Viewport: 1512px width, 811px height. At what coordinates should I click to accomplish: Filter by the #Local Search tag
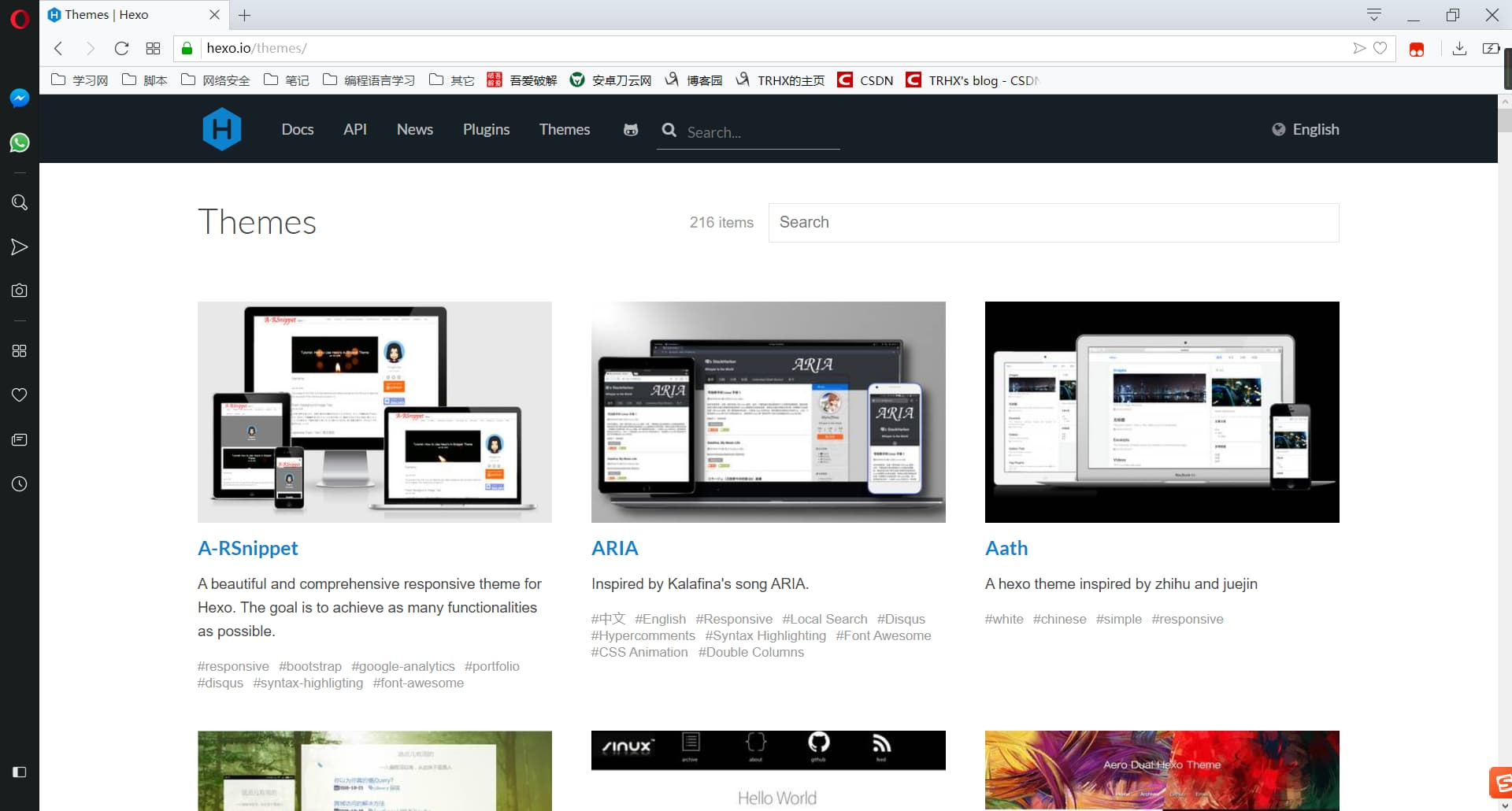(825, 619)
